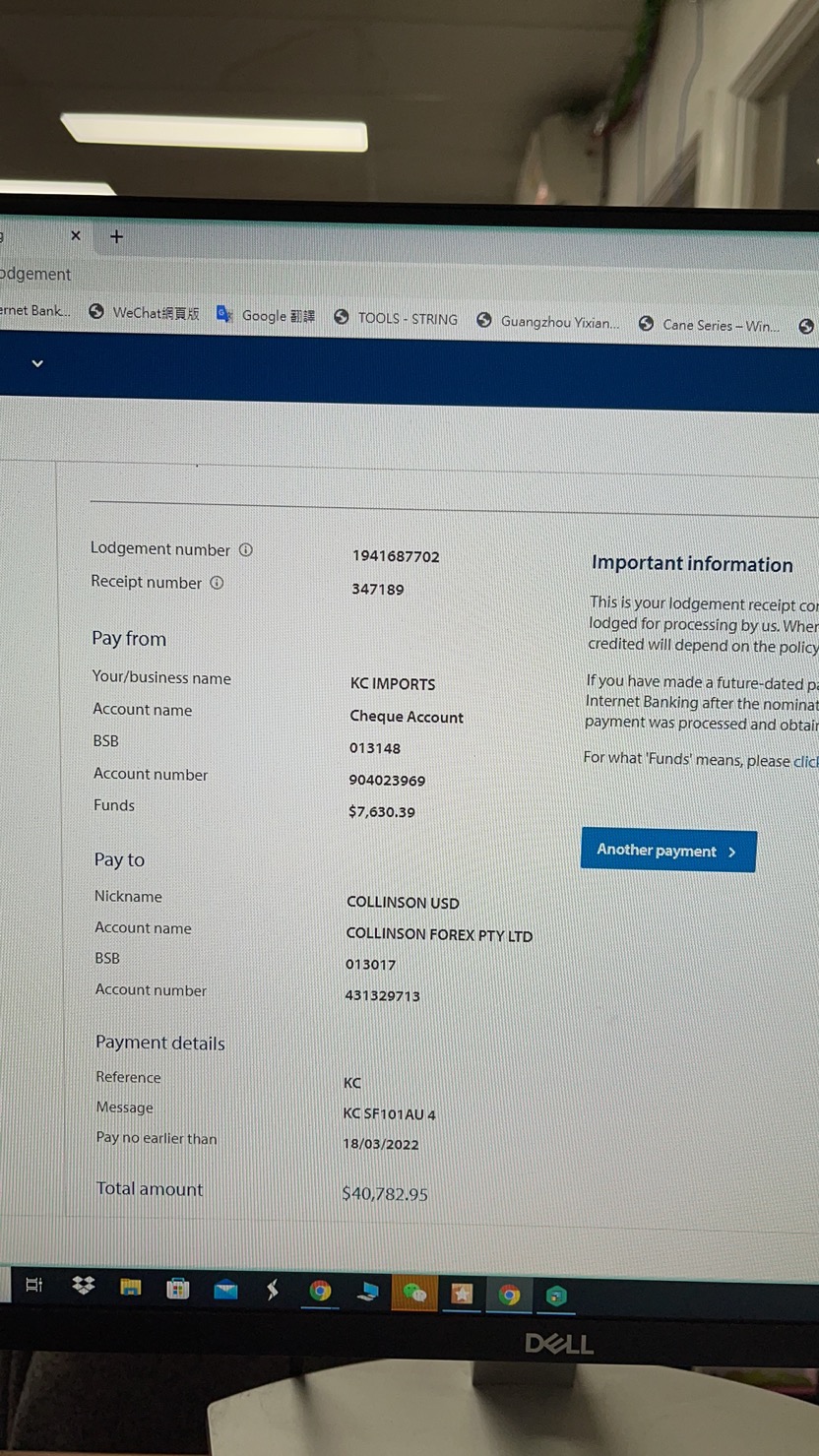
Task: Click the funds amount $7,630.39
Action: point(382,812)
